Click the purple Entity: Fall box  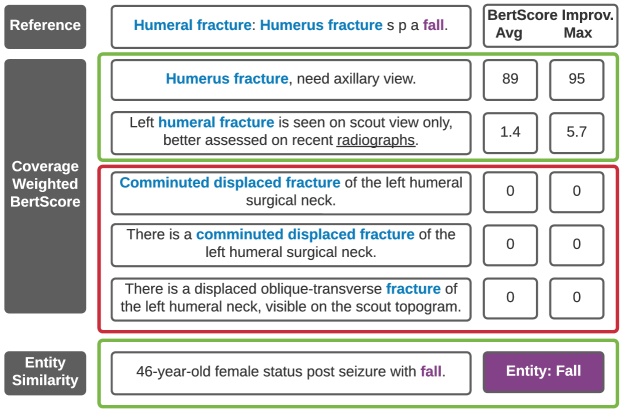pyautogui.click(x=544, y=372)
